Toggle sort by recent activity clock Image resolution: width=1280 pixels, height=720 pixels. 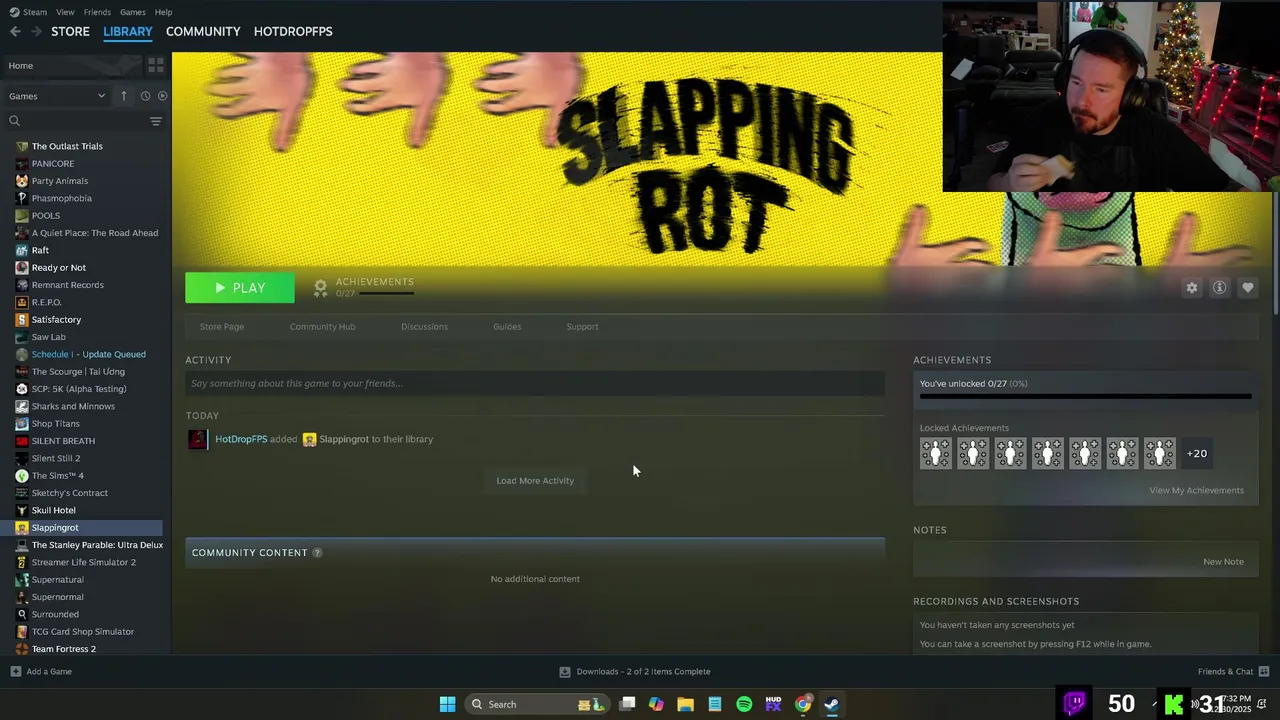(145, 96)
